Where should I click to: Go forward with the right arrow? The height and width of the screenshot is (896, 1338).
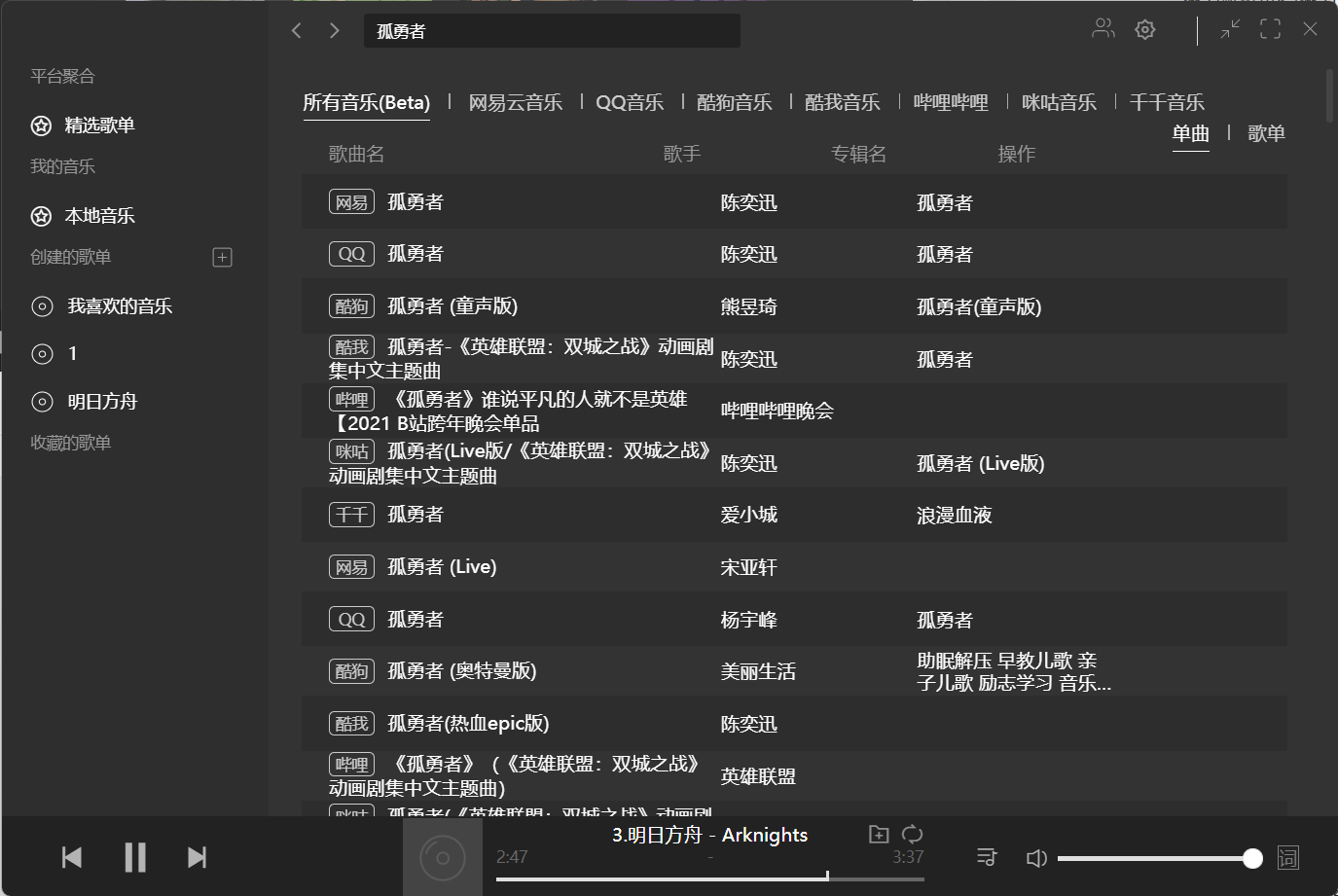coord(335,30)
